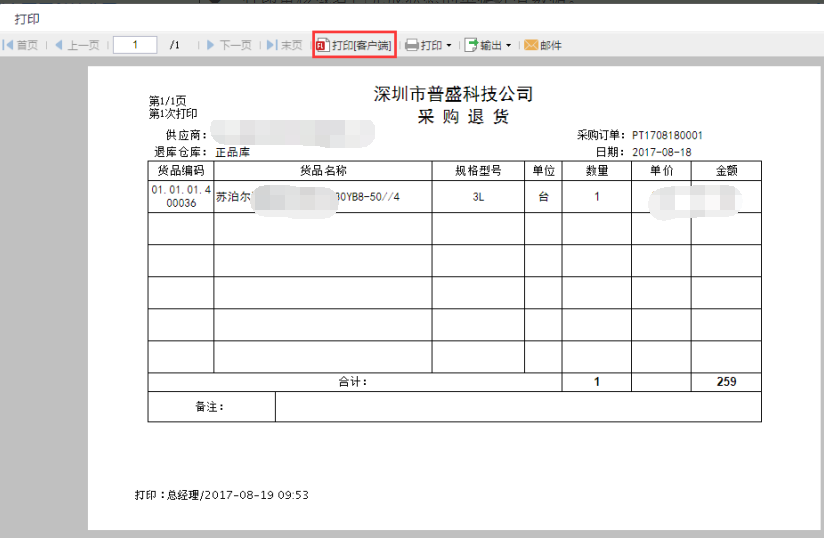
Task: Click the 打印[客户端] client print button
Action: pyautogui.click(x=354, y=45)
